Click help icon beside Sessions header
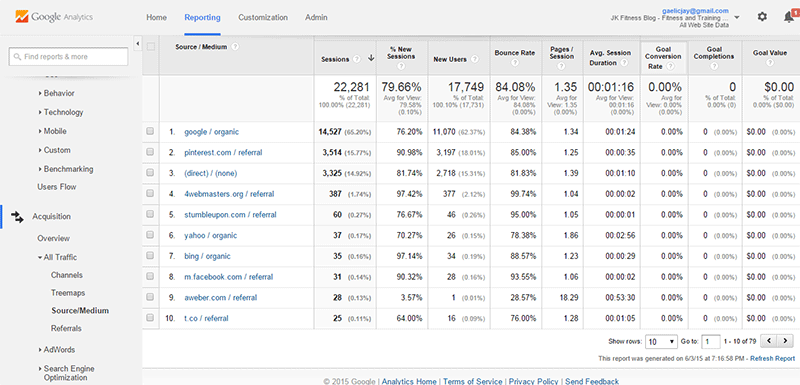The width and height of the screenshot is (800, 385). 357,59
